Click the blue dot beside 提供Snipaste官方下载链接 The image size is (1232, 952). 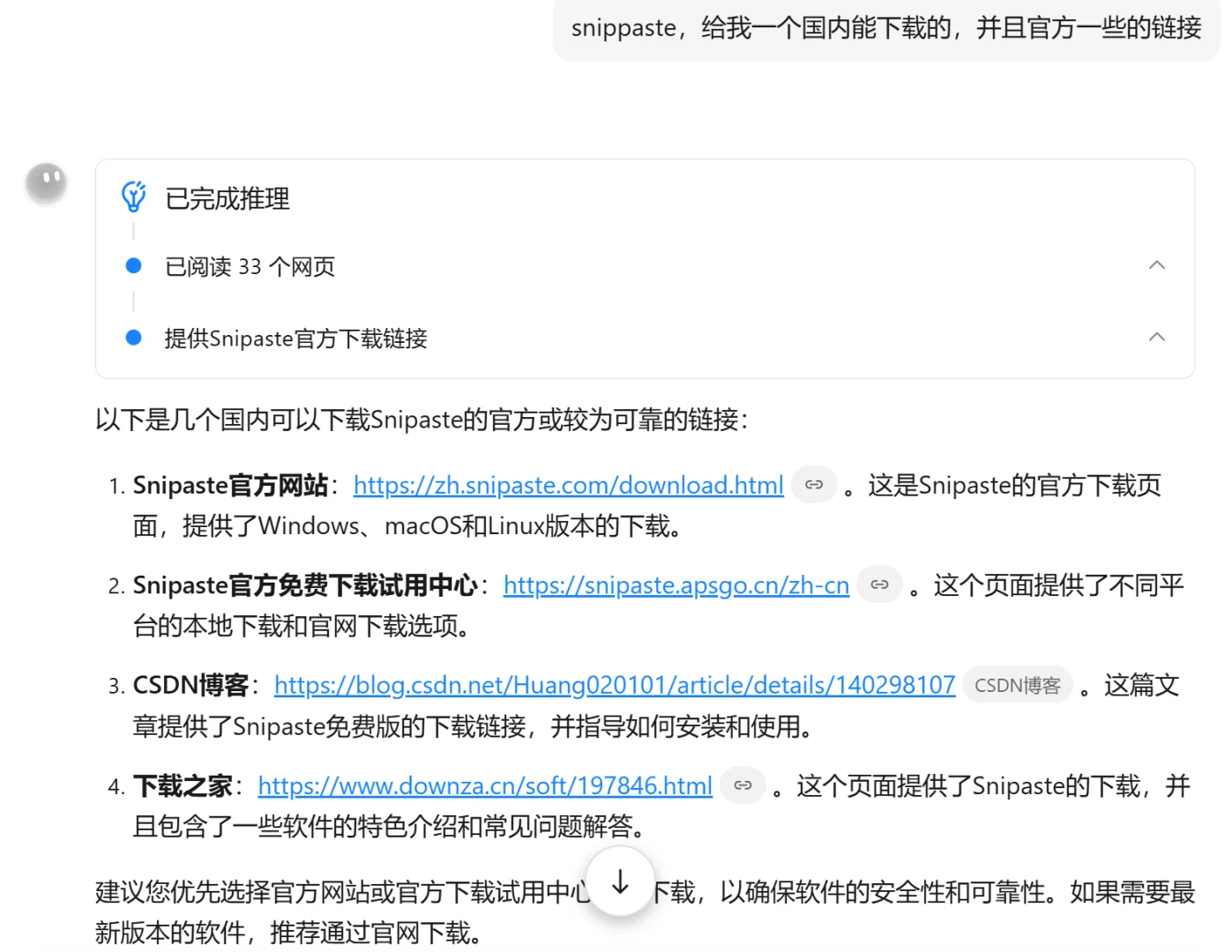point(133,338)
